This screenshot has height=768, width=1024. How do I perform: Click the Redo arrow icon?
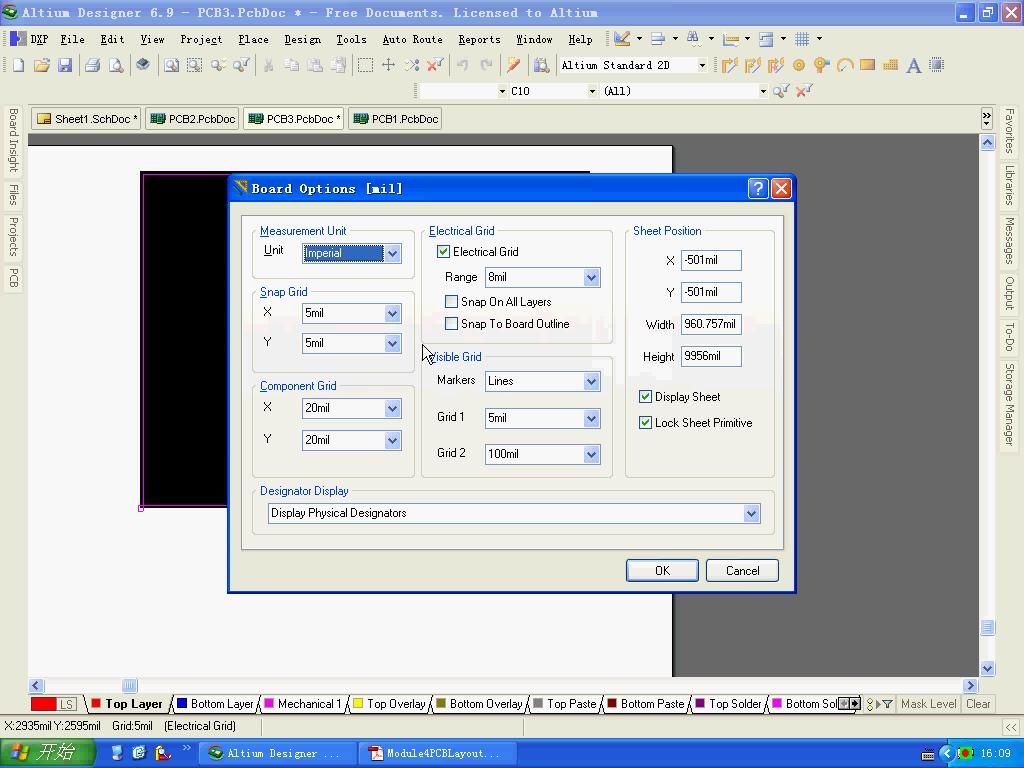point(486,65)
